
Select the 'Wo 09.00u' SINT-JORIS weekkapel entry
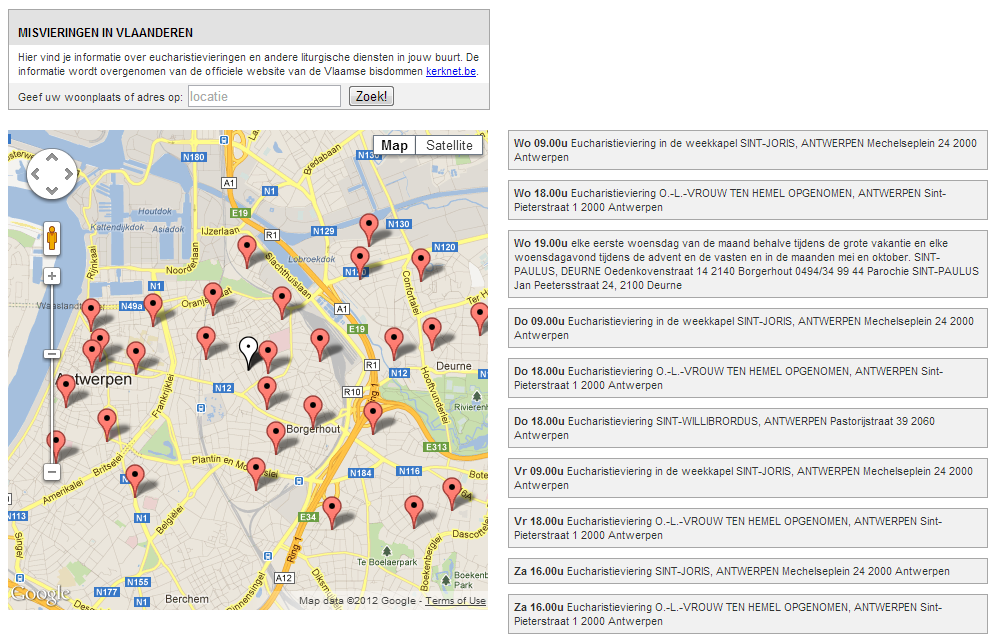tap(747, 150)
